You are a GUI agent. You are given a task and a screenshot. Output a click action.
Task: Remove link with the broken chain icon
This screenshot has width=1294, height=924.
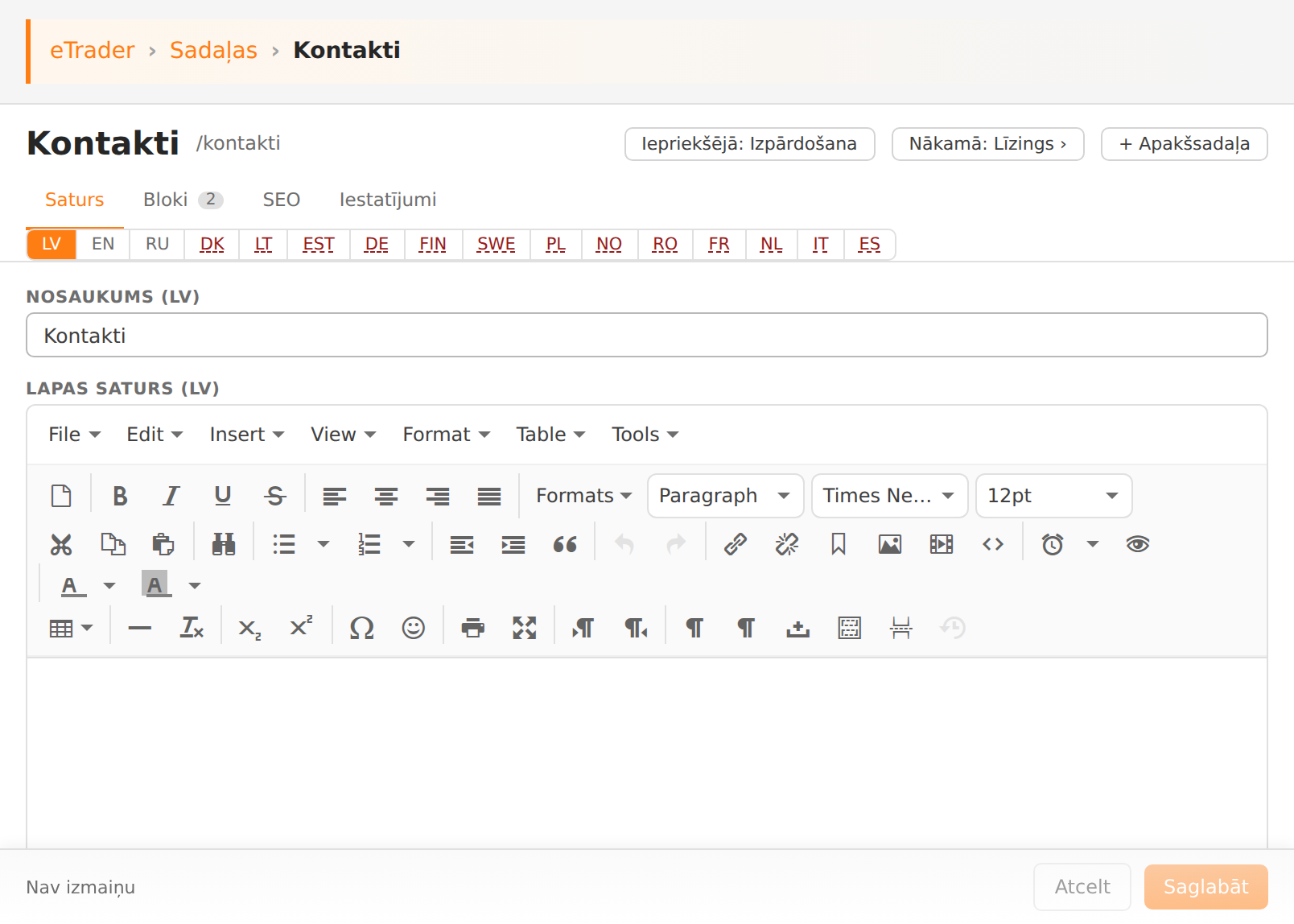point(787,545)
